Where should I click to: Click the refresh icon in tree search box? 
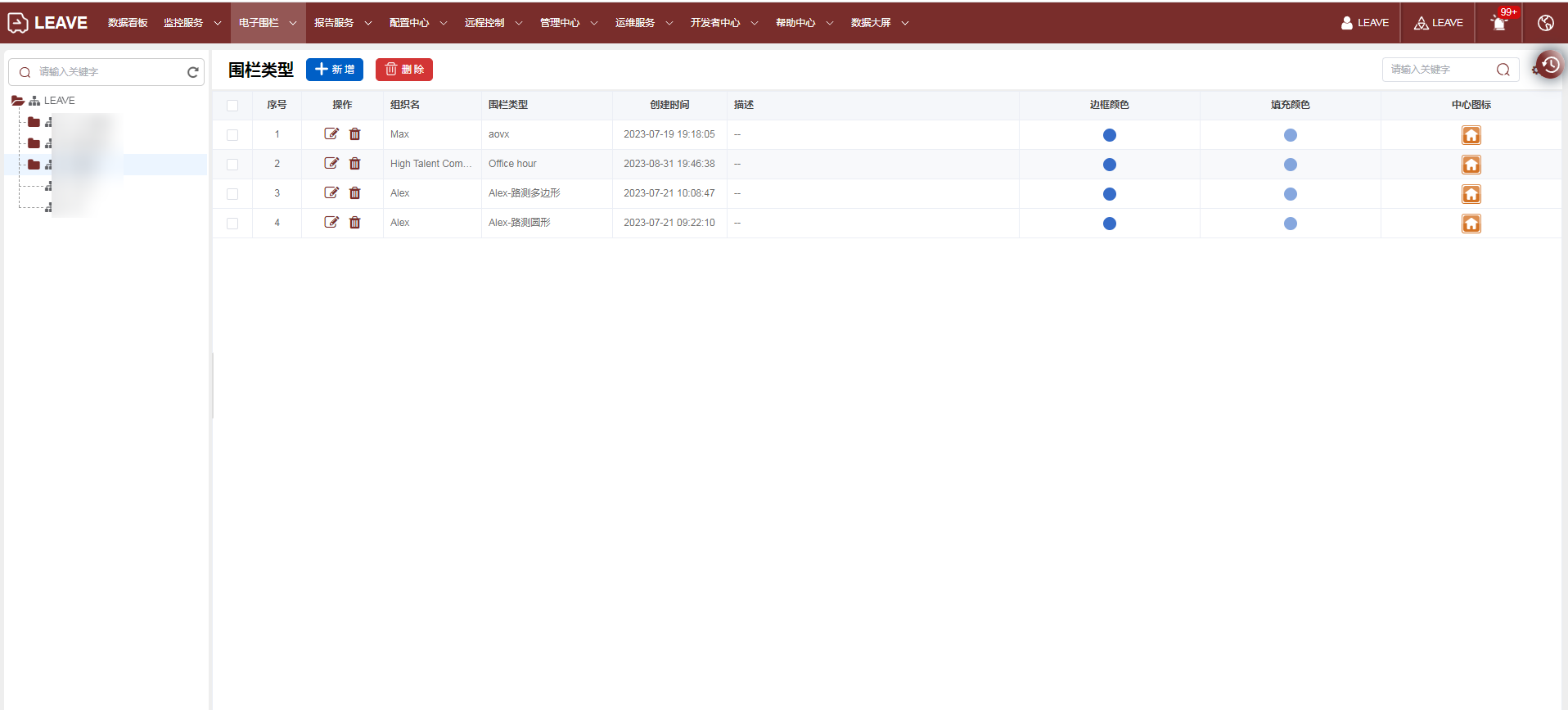tap(193, 72)
